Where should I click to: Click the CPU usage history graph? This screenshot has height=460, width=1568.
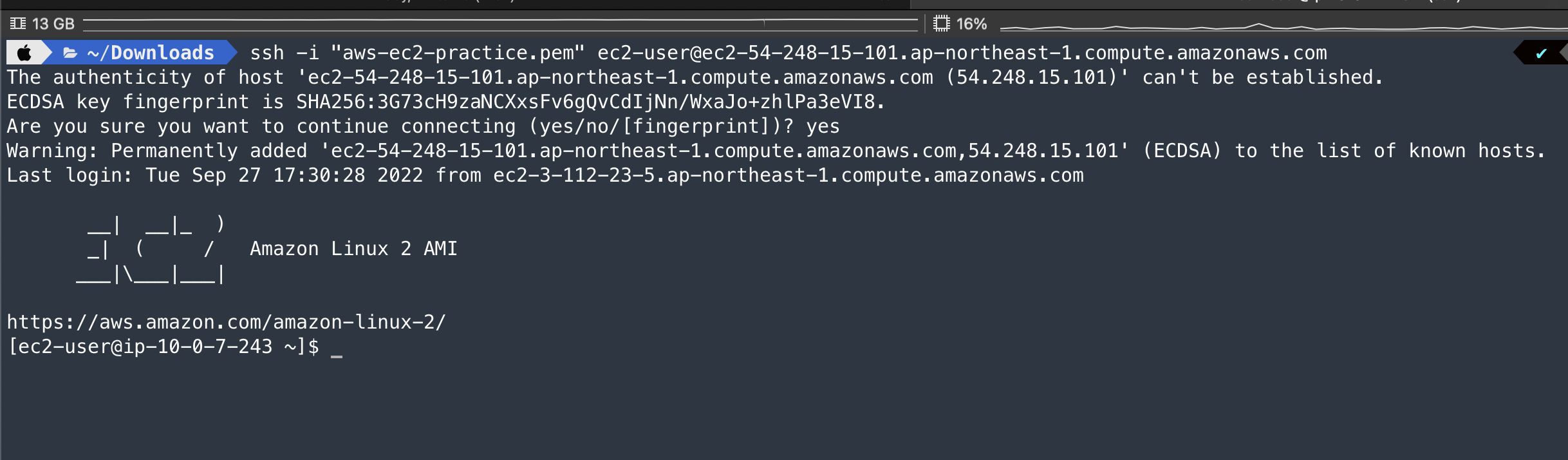pos(1281,26)
